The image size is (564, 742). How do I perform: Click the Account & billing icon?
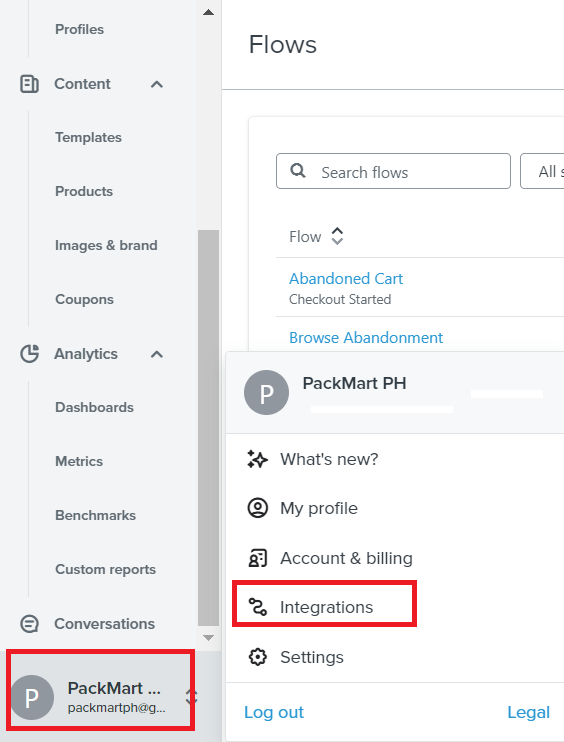pos(257,558)
